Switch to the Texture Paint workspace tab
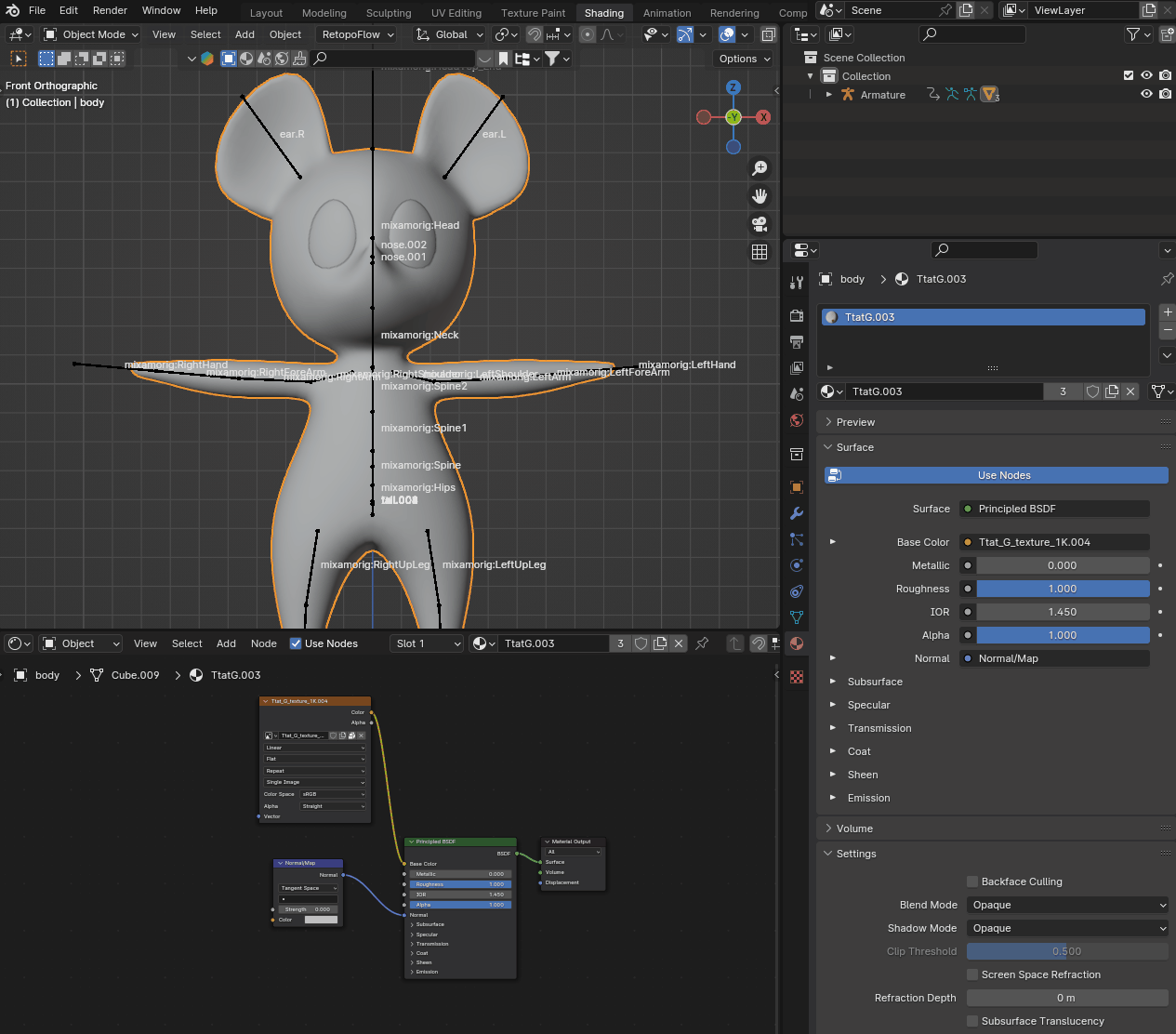Image resolution: width=1176 pixels, height=1034 pixels. pos(534,13)
